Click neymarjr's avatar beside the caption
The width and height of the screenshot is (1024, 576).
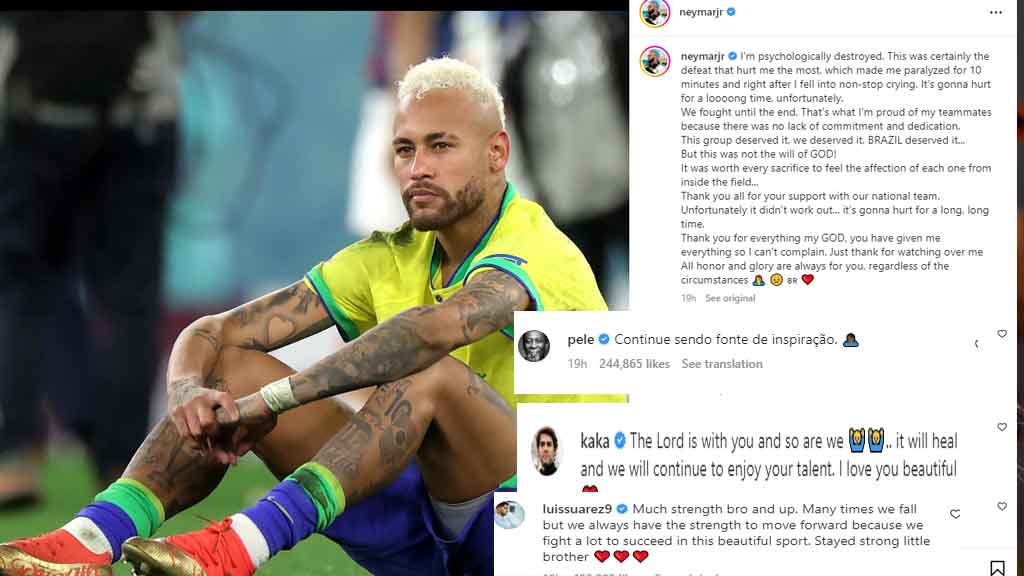655,62
